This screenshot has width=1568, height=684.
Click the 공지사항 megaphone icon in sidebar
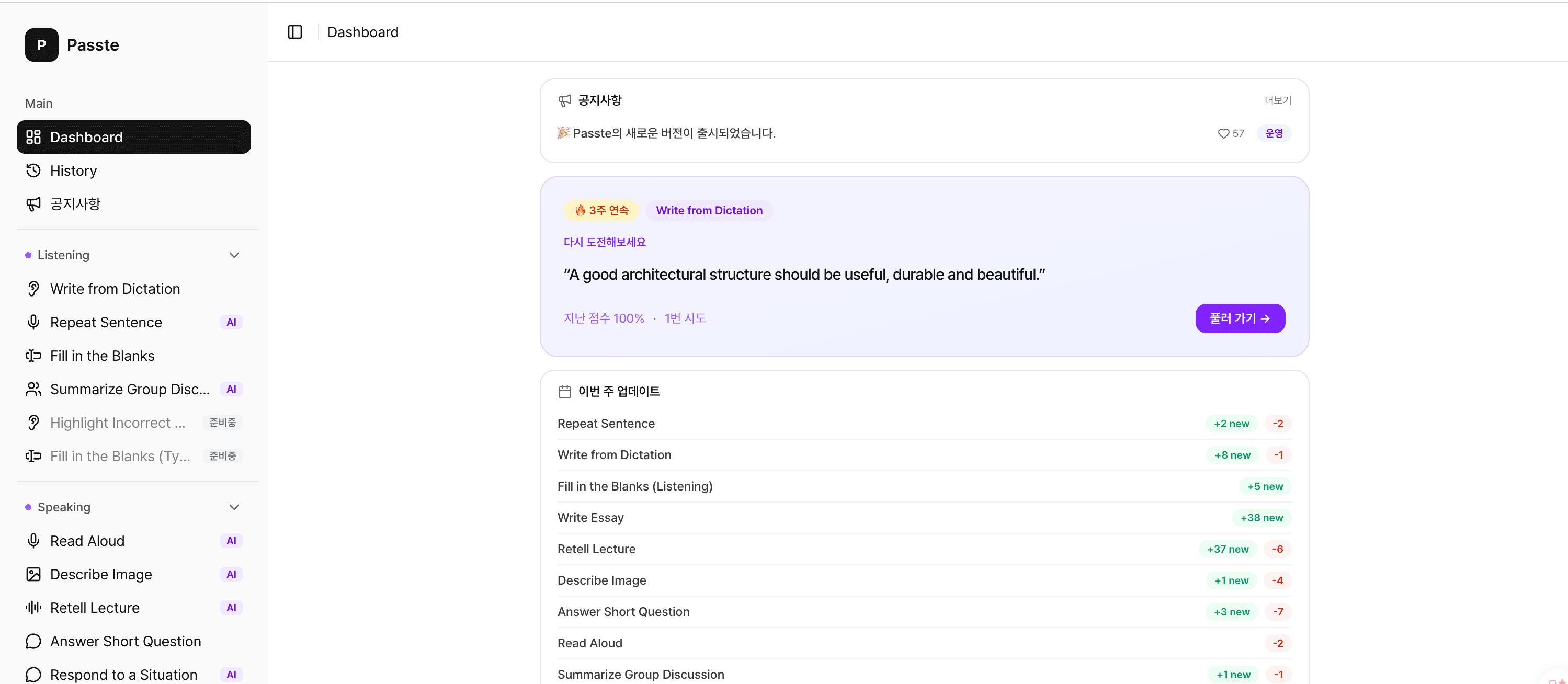(33, 204)
